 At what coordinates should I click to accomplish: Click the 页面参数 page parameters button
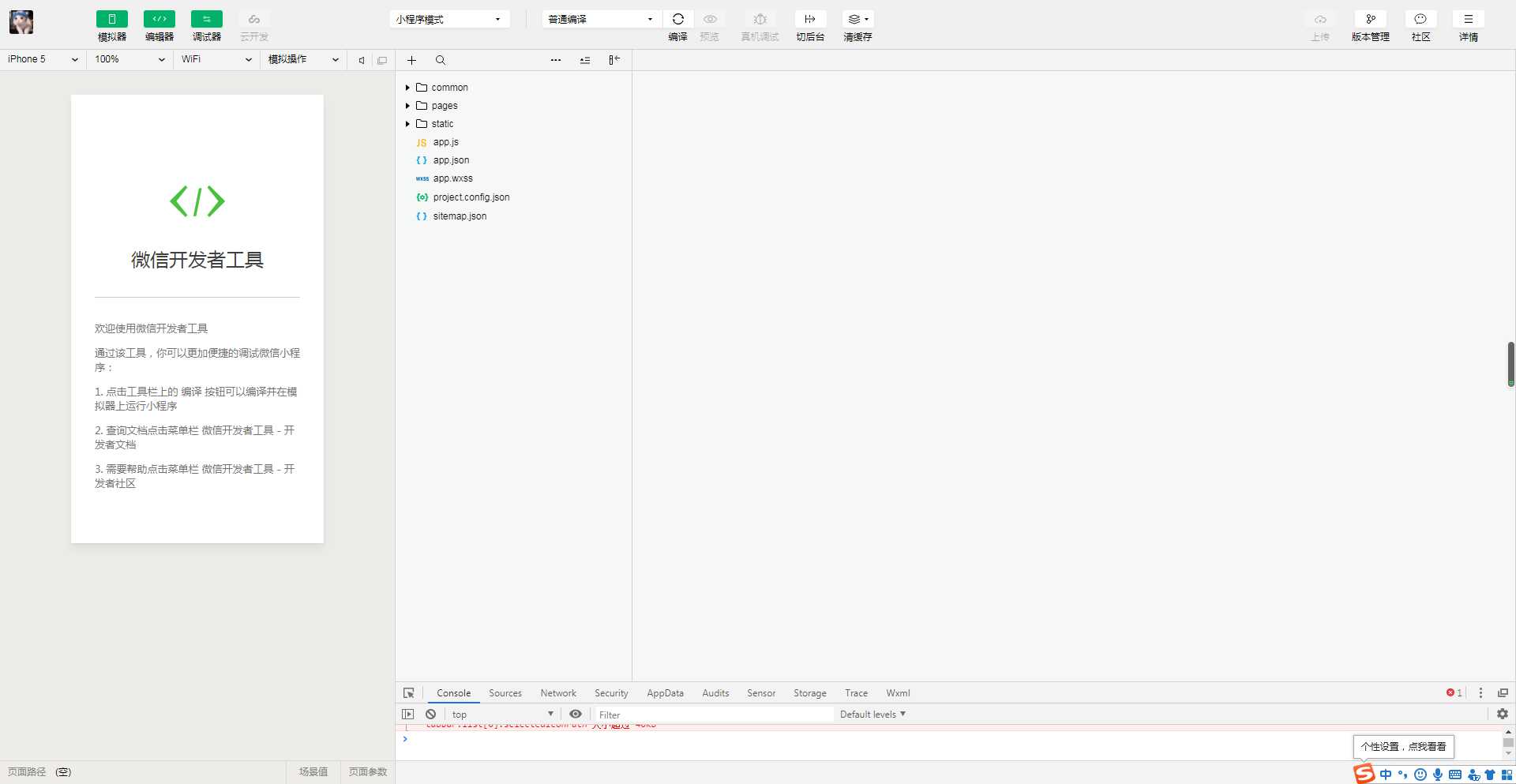tap(368, 771)
